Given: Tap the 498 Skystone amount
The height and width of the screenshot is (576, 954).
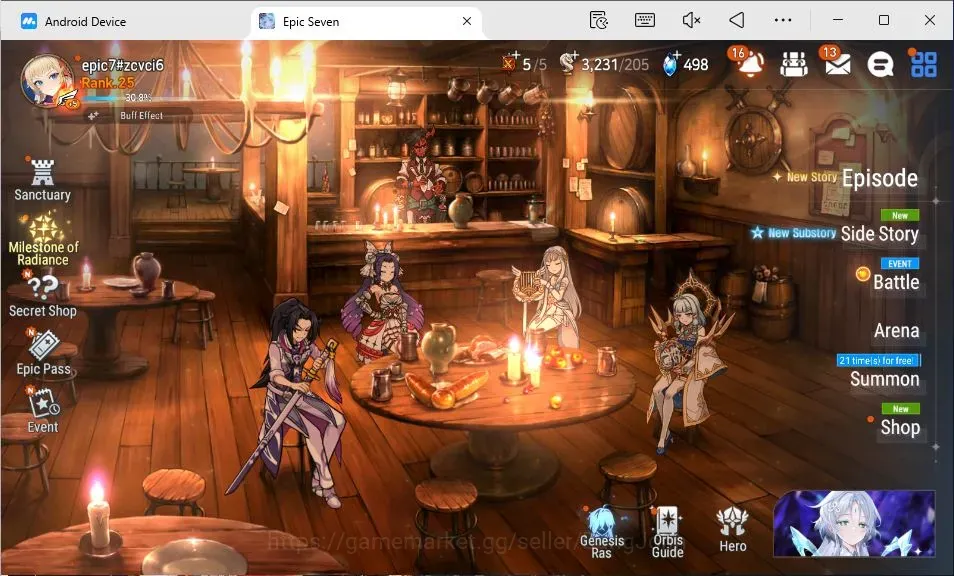Looking at the screenshot, I should (695, 64).
